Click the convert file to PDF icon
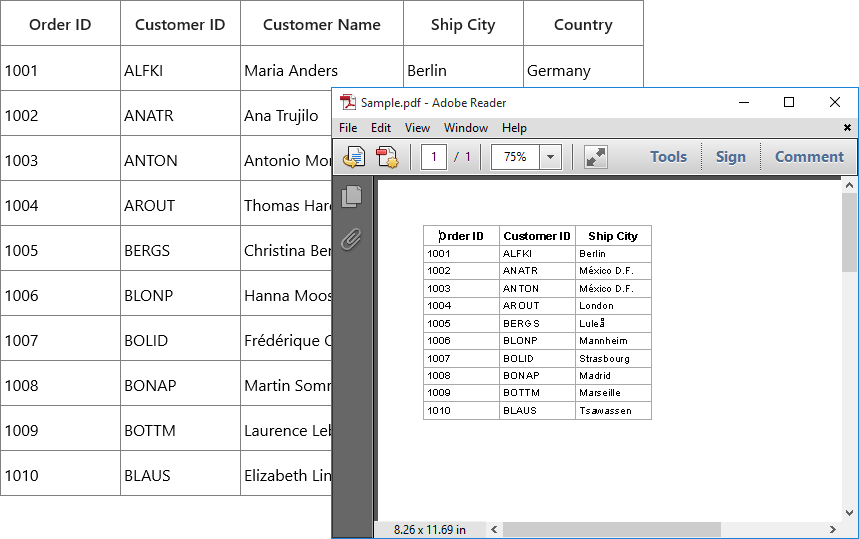This screenshot has width=859, height=539. tap(354, 157)
